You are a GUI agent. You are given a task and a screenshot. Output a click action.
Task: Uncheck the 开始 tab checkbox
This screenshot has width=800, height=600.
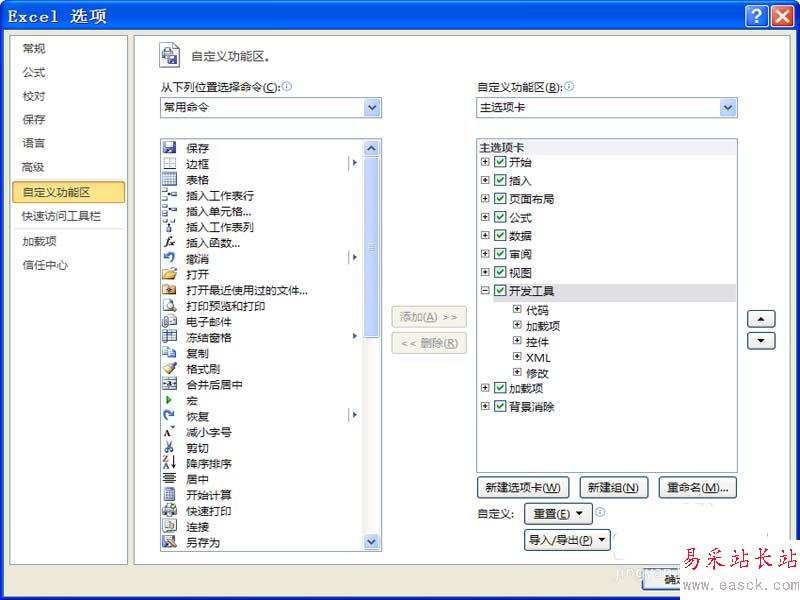tap(501, 162)
